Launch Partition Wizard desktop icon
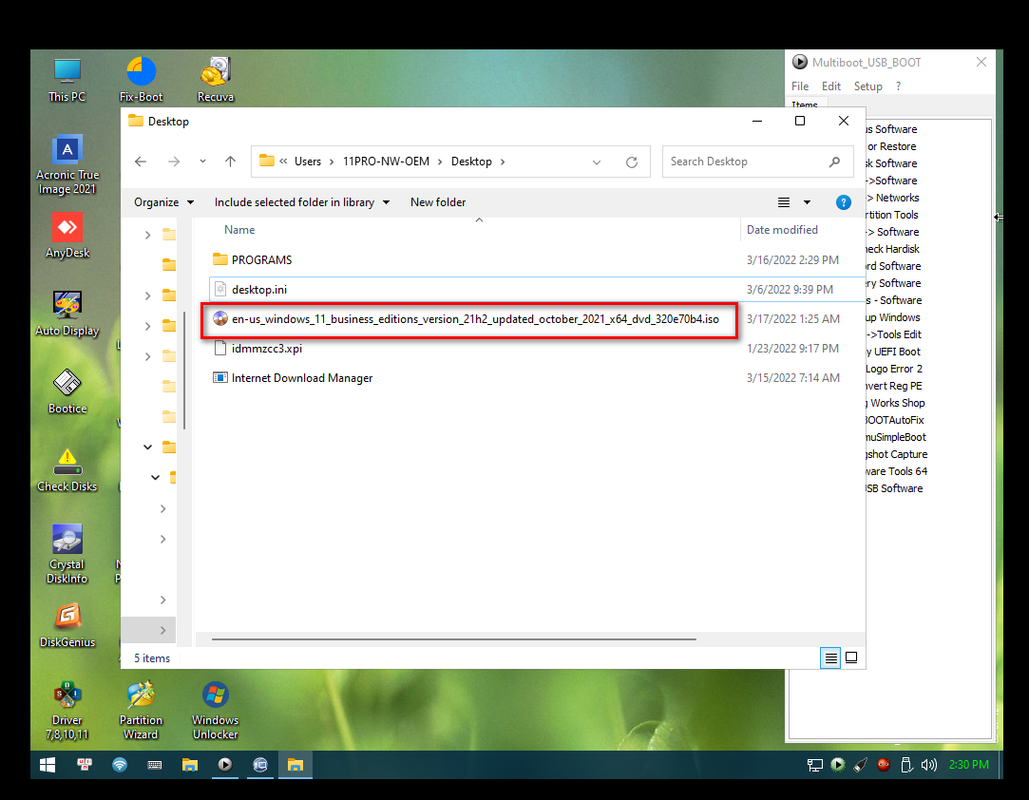Viewport: 1029px width, 800px height. 141,710
